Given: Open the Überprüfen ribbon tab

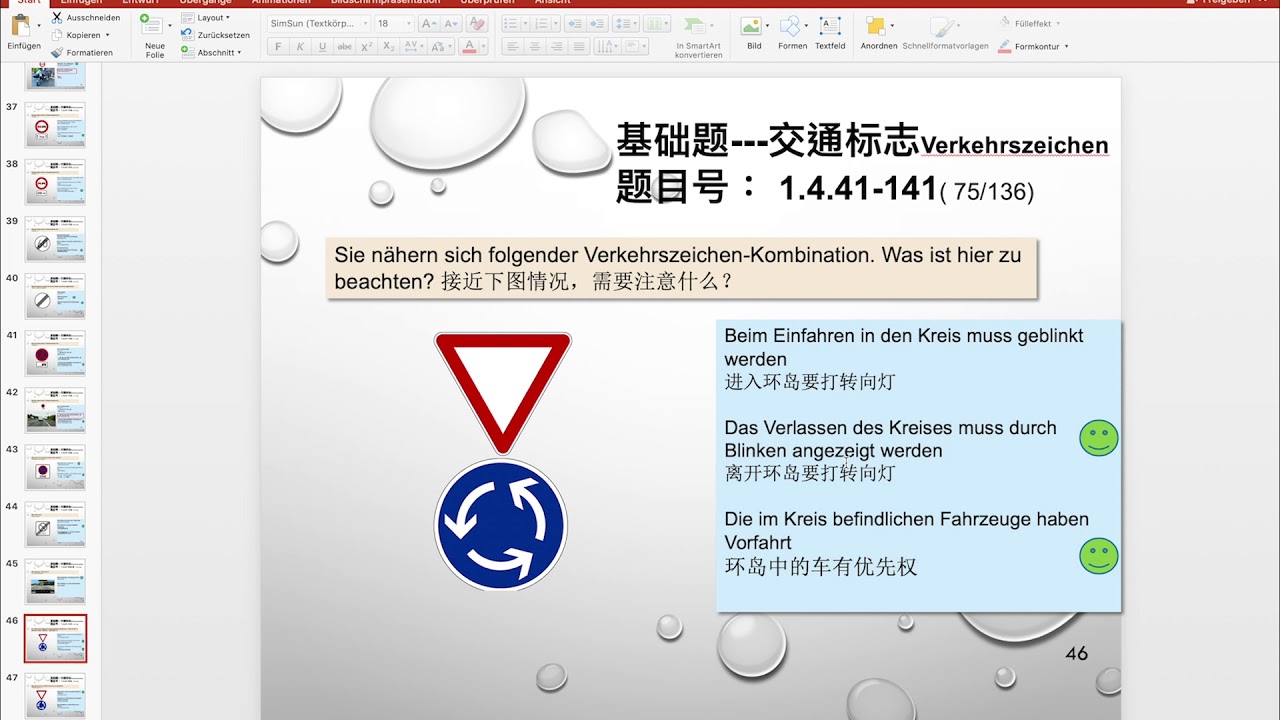Looking at the screenshot, I should pyautogui.click(x=487, y=2).
